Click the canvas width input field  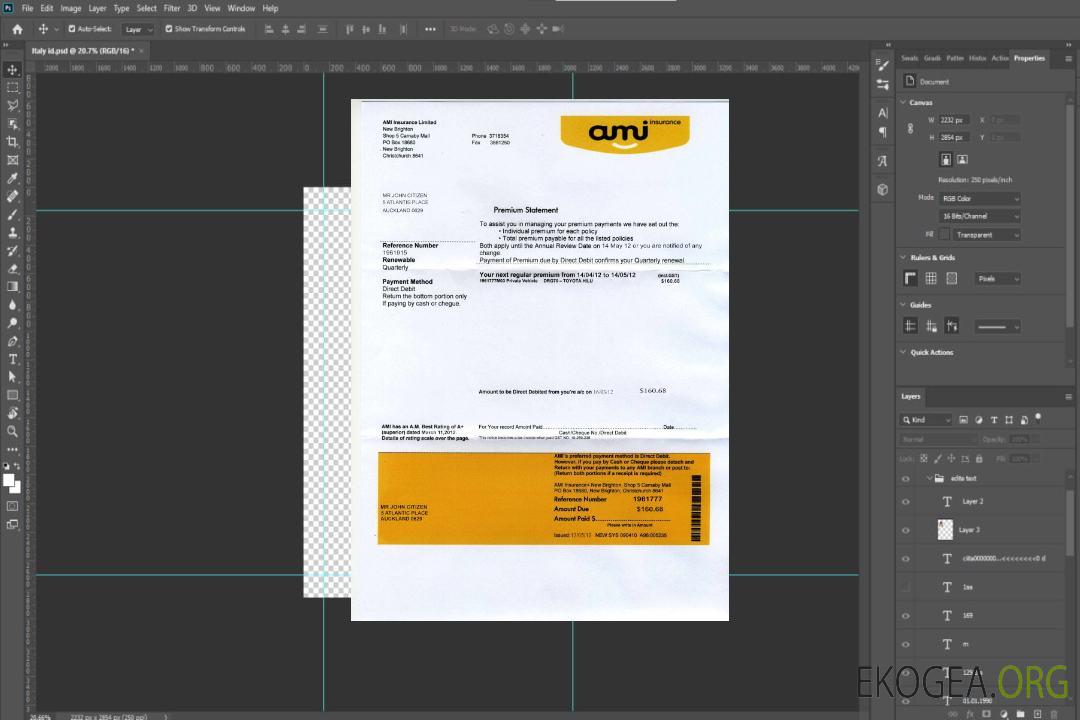954,120
